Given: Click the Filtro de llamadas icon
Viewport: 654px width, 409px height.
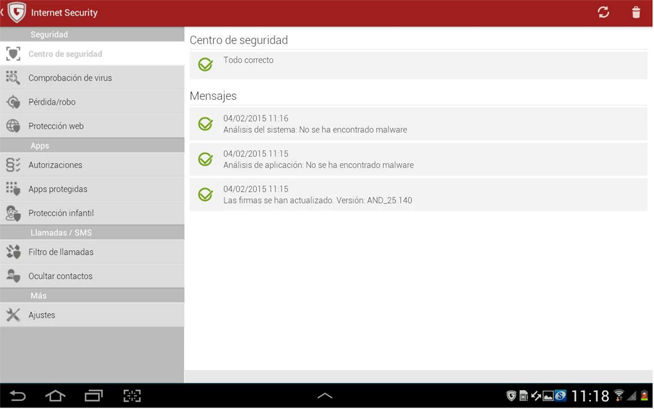Looking at the screenshot, I should 13,252.
